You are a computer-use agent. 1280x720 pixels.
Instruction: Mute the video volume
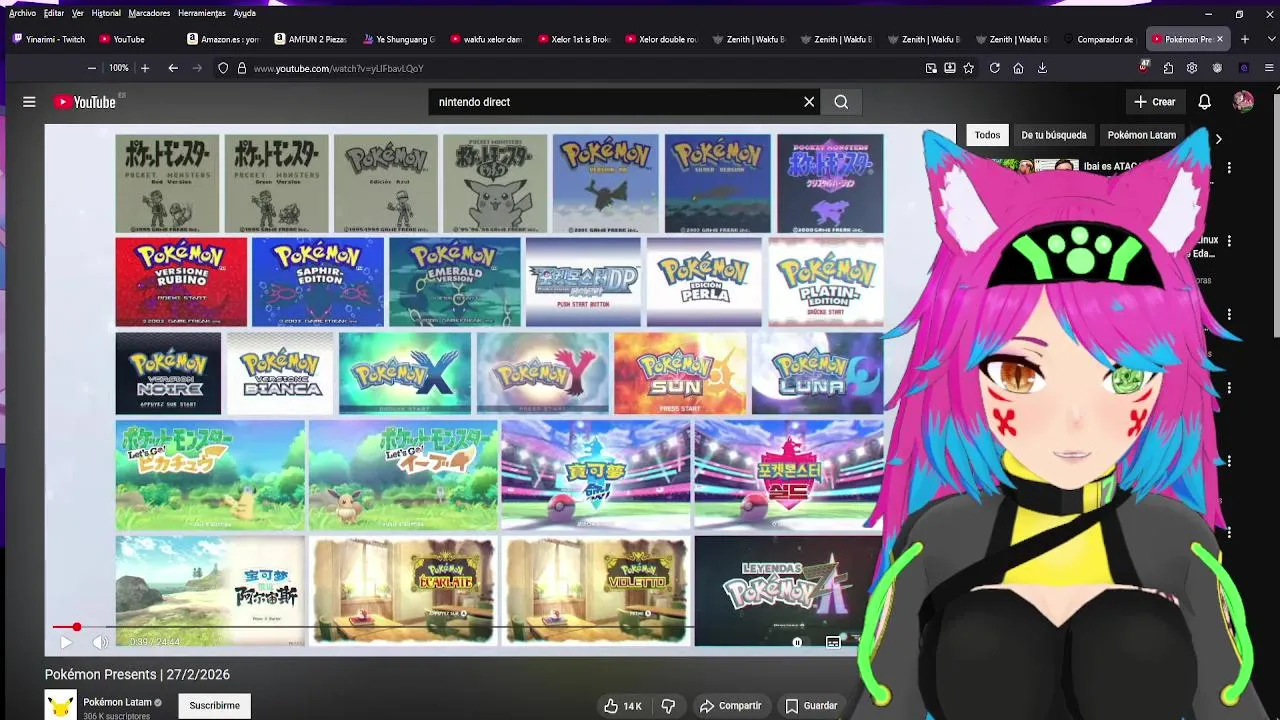pyautogui.click(x=100, y=642)
